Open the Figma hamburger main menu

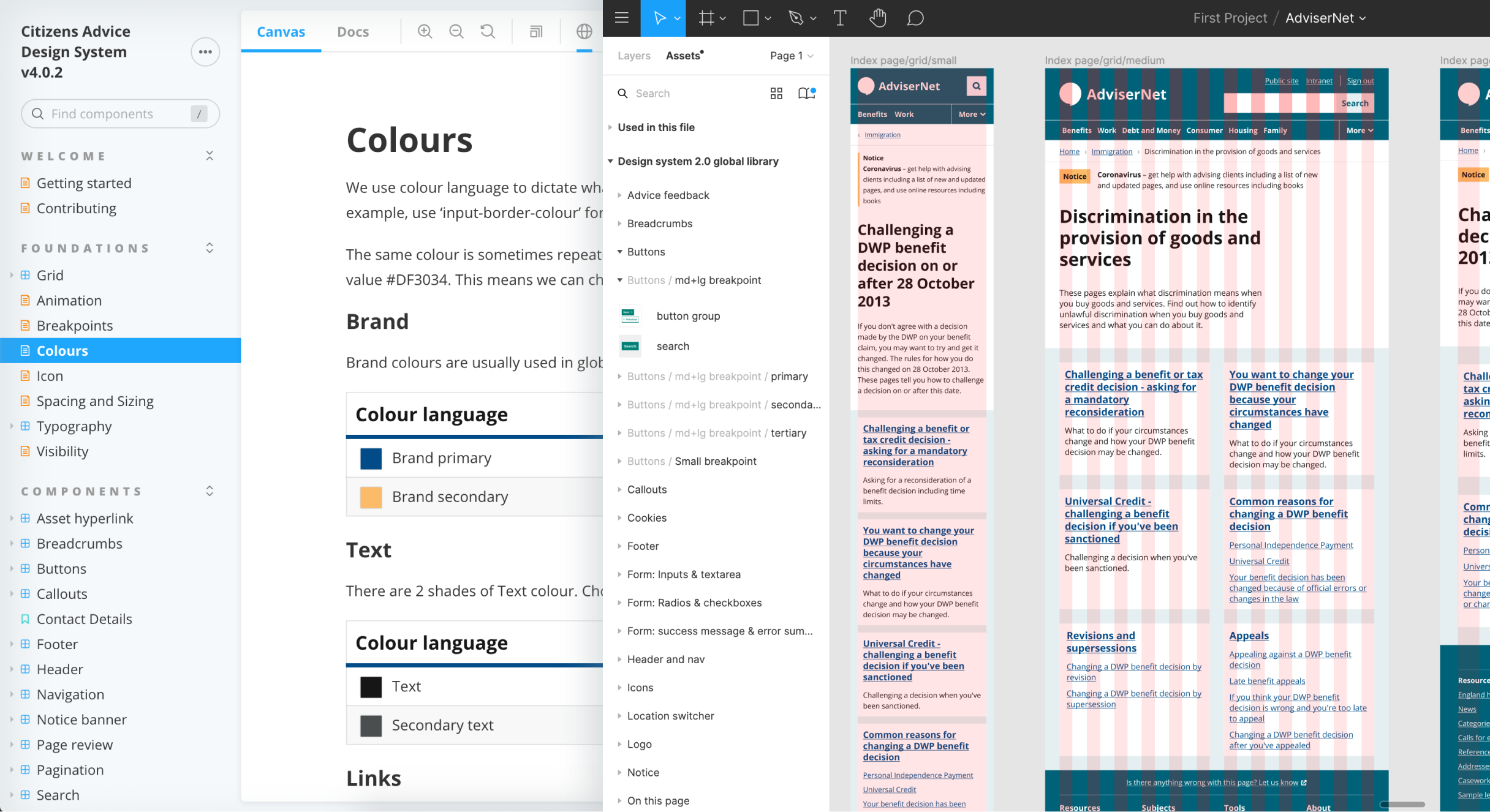click(x=622, y=18)
